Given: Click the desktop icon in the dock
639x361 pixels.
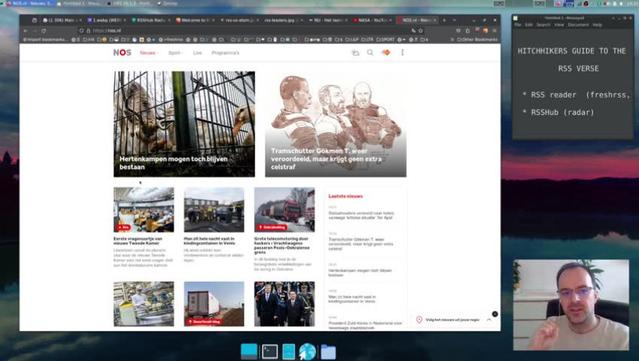Looking at the screenshot, I should pos(249,352).
